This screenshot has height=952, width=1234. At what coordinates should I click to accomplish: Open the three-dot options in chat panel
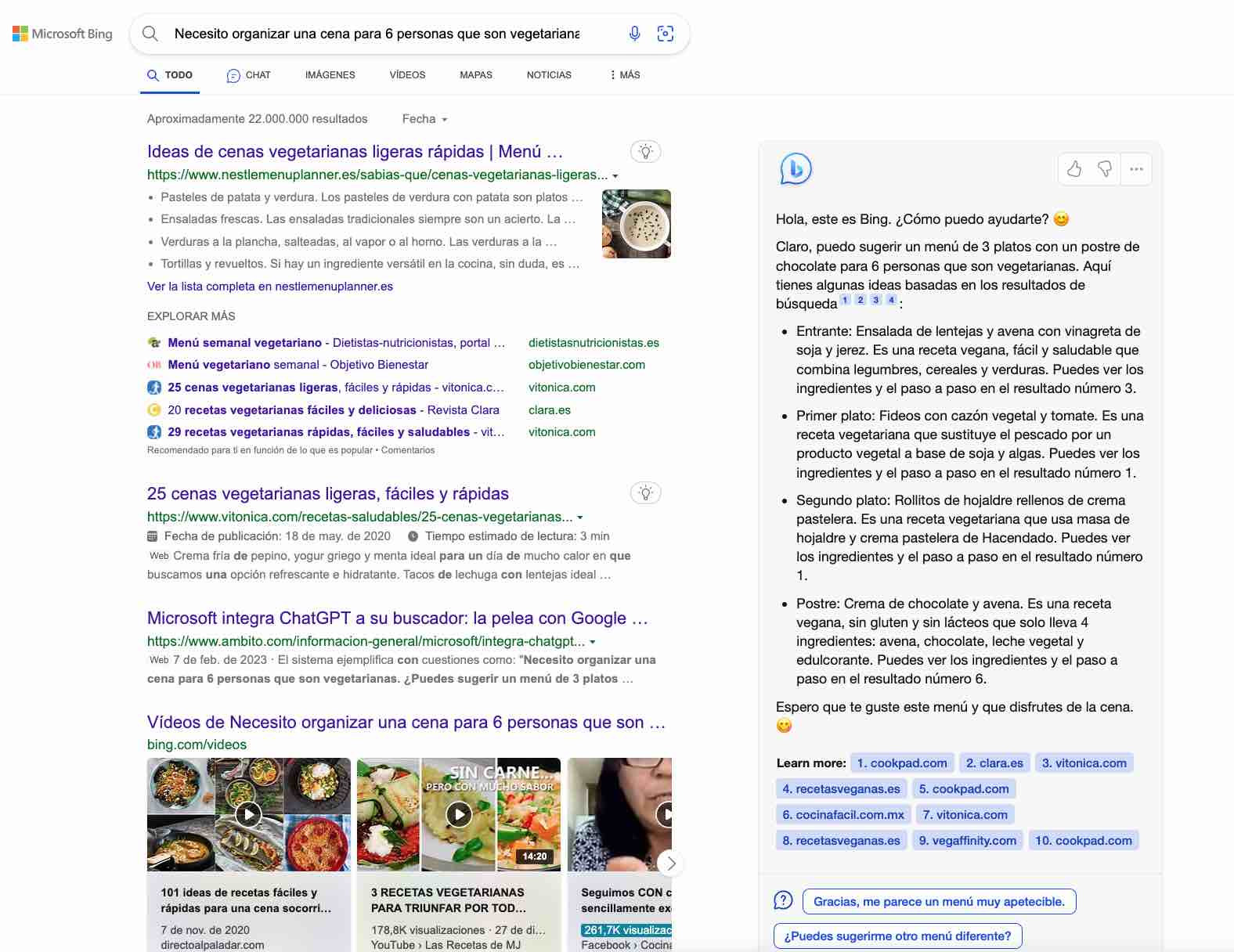(x=1136, y=169)
